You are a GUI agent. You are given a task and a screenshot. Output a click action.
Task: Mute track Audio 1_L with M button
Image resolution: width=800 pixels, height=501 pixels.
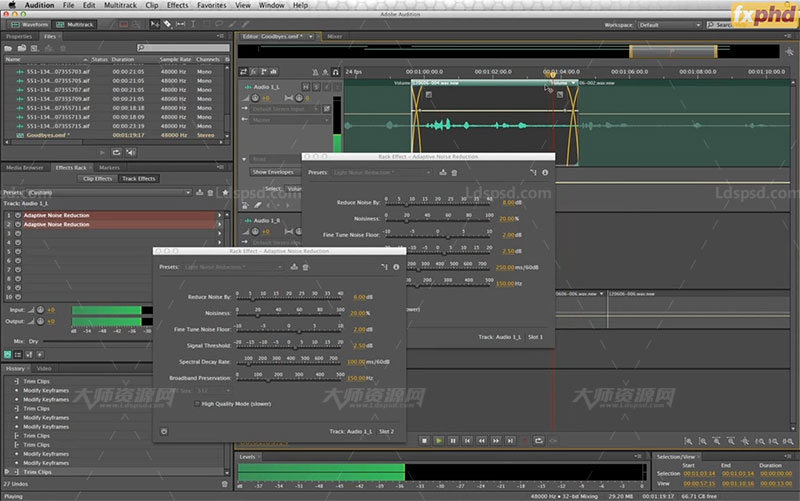305,87
